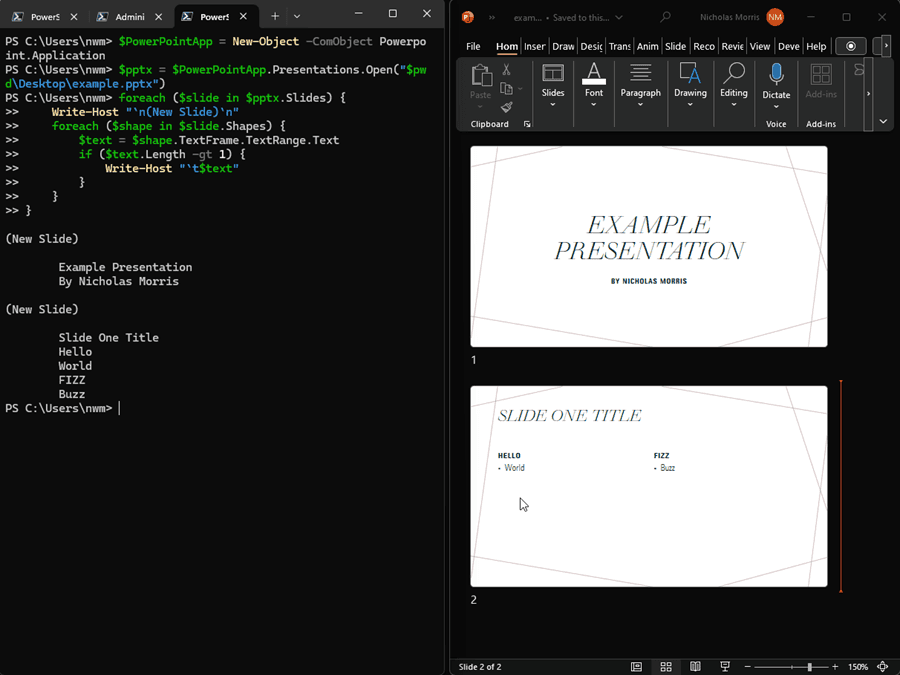Open the Transitions ribbon tab
The image size is (900, 675).
point(619,46)
